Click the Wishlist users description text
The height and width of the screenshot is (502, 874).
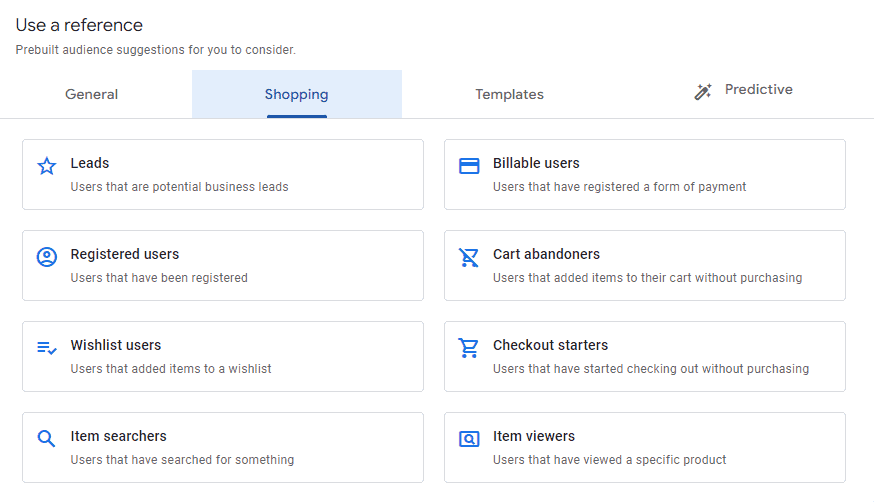pyautogui.click(x=171, y=369)
